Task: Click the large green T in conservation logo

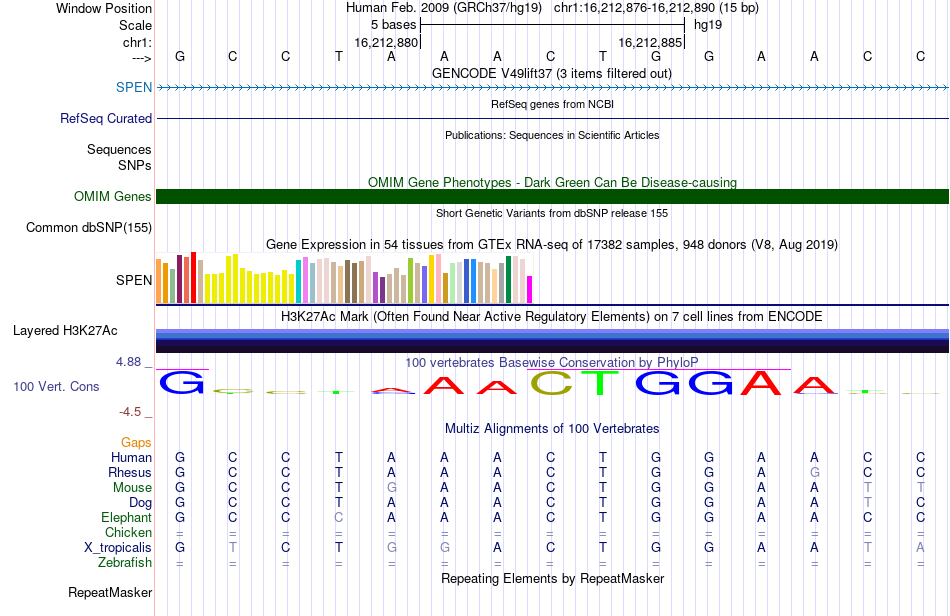Action: click(600, 383)
